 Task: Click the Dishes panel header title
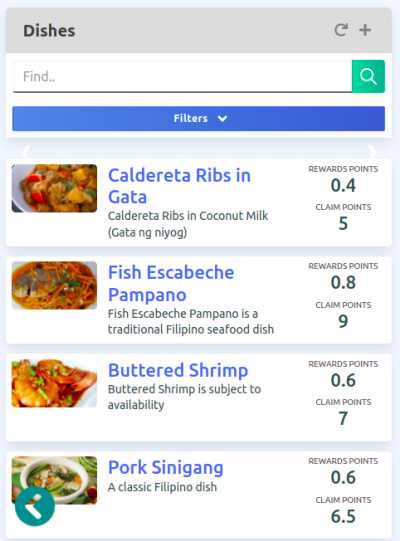[x=49, y=31]
